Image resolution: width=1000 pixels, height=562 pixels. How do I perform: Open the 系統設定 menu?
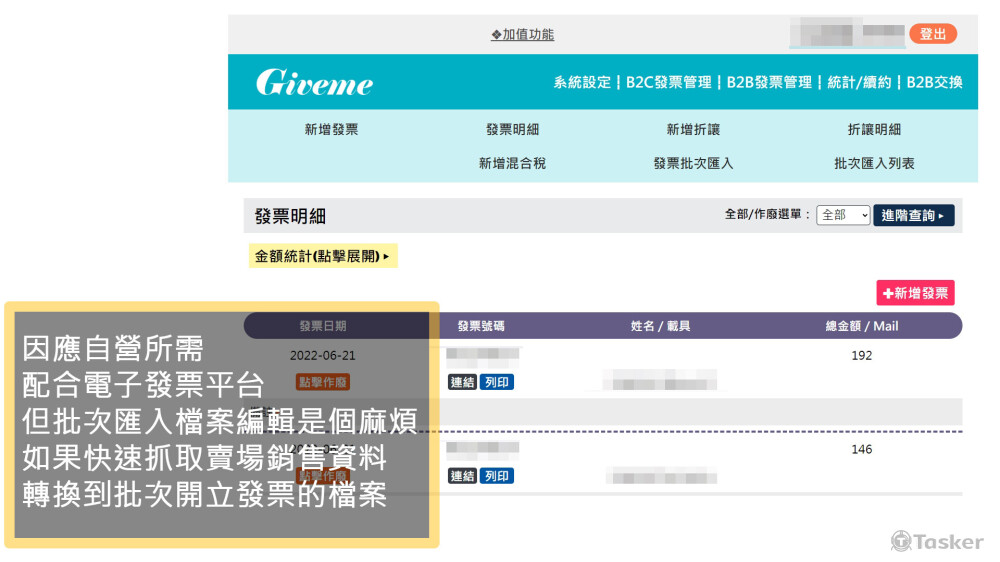581,83
